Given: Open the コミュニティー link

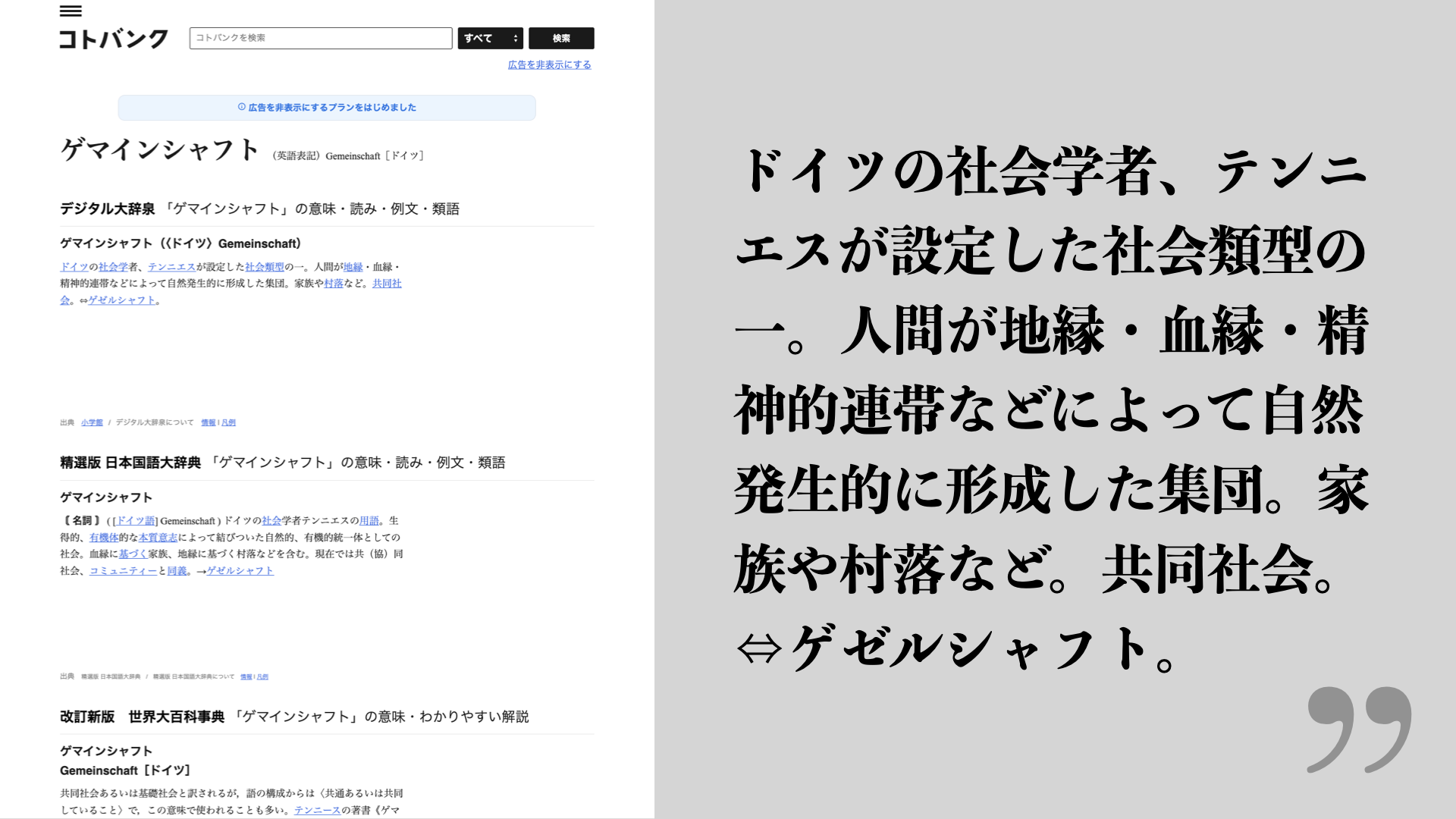Looking at the screenshot, I should [123, 571].
